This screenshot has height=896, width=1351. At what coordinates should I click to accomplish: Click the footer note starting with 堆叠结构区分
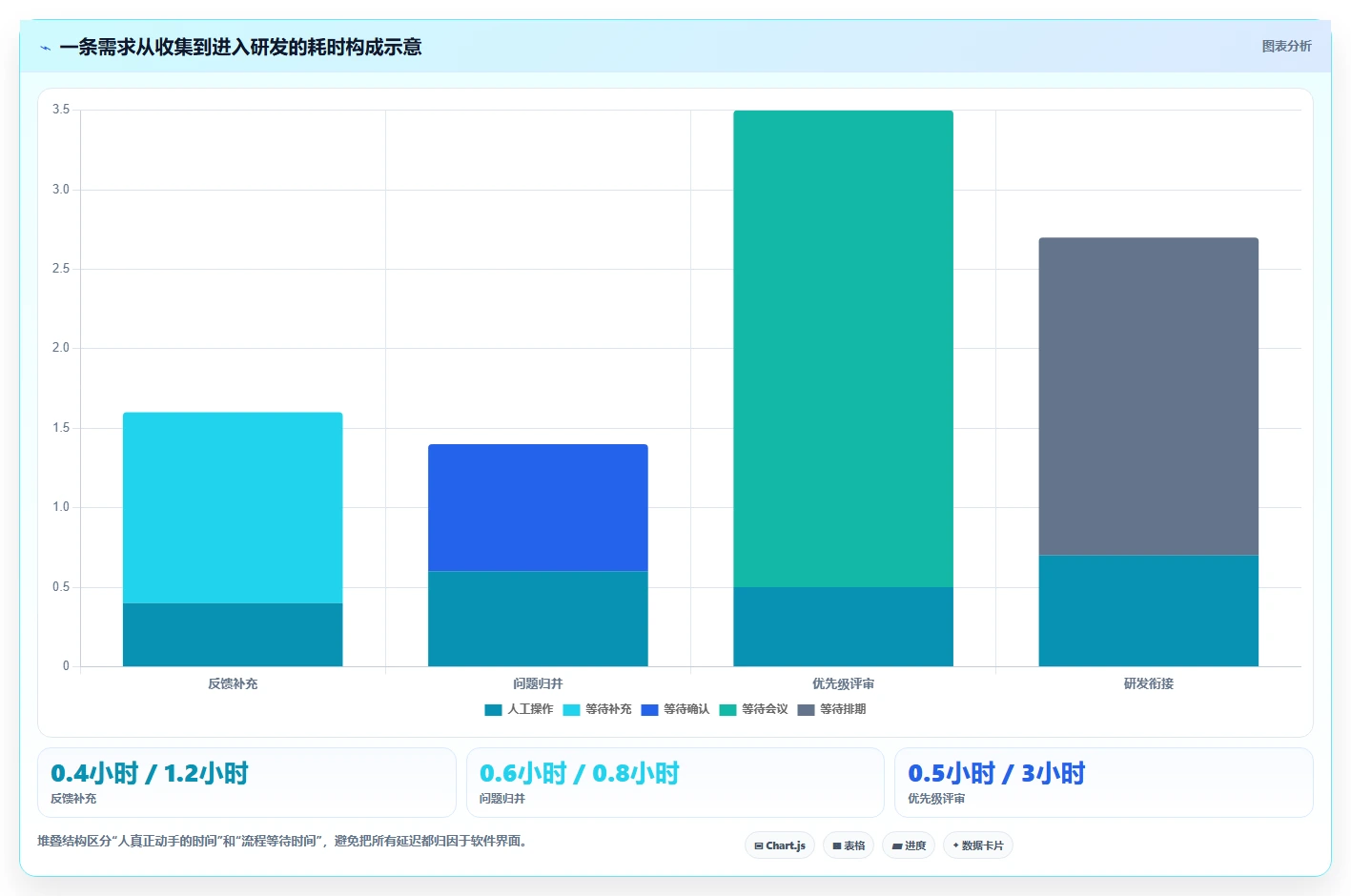[x=282, y=841]
